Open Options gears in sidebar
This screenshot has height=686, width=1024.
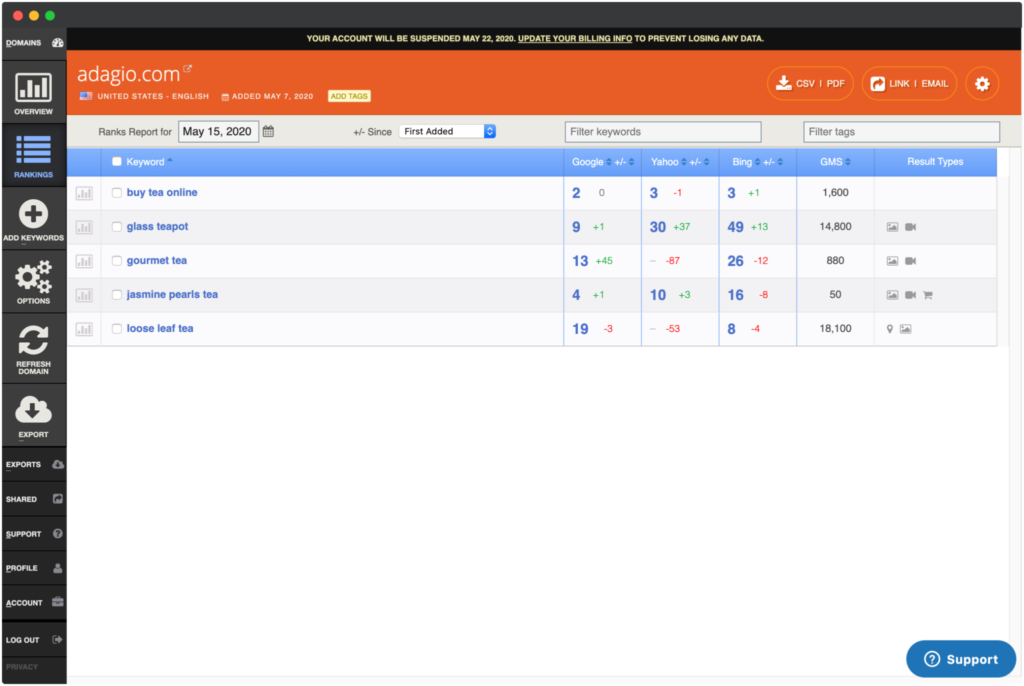click(x=33, y=277)
